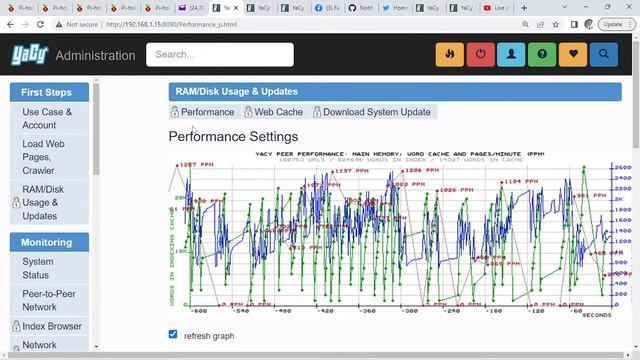Click the RAM/Disk Usage & Updates blue header

[x=395, y=91]
